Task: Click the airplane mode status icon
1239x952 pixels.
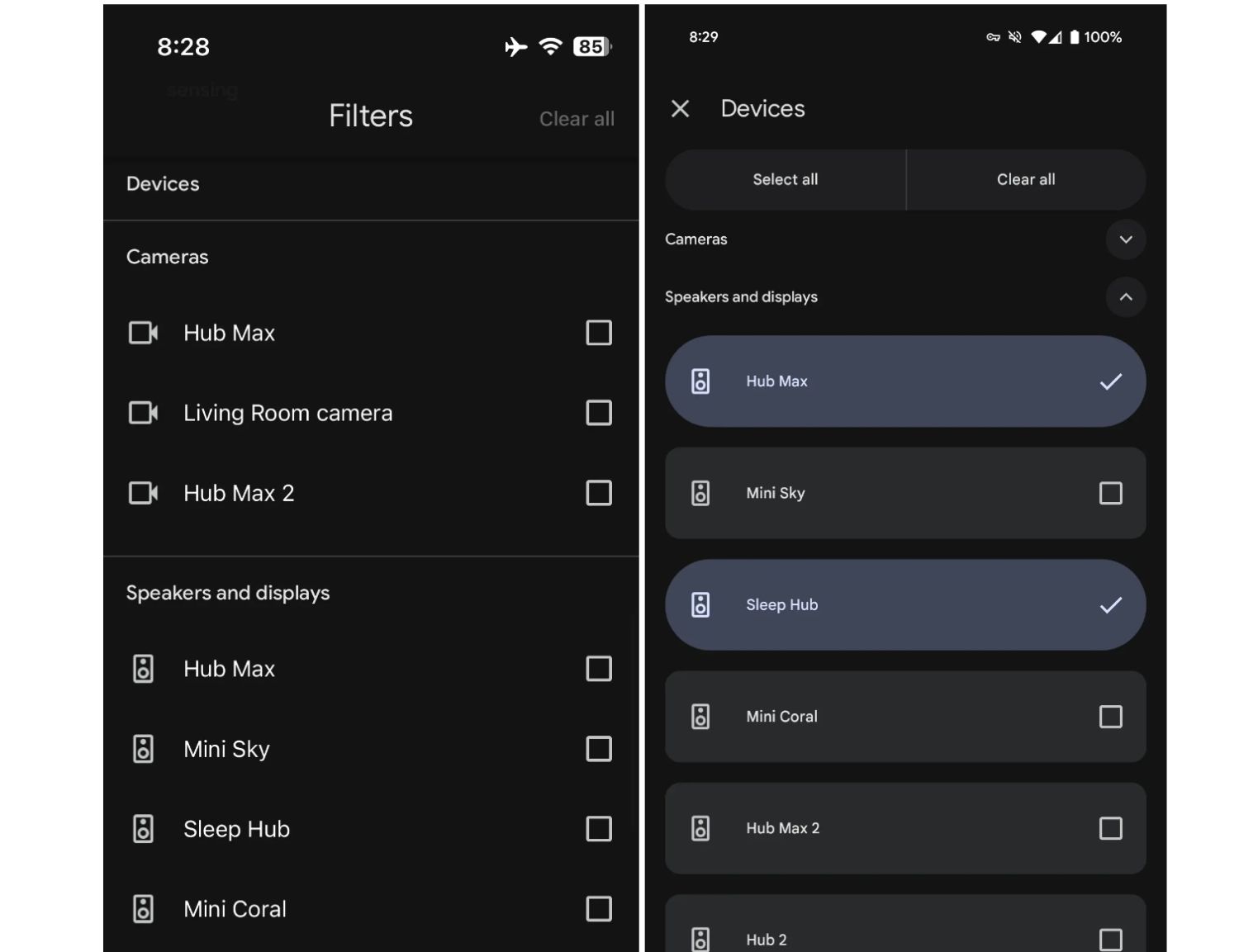Action: pyautogui.click(x=515, y=46)
